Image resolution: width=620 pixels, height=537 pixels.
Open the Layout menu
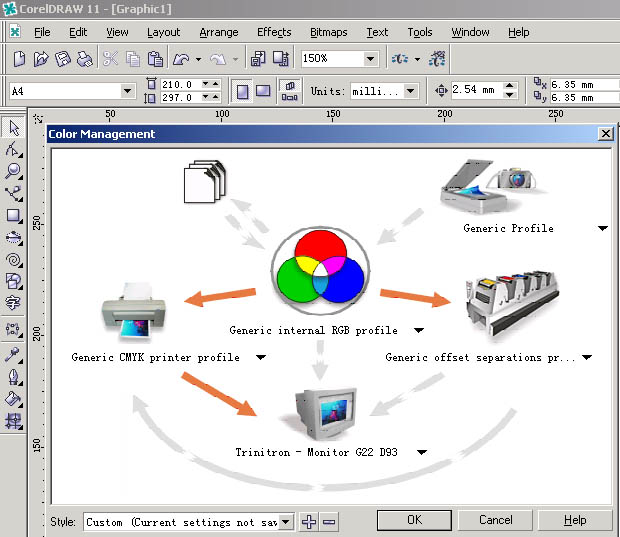coord(163,32)
